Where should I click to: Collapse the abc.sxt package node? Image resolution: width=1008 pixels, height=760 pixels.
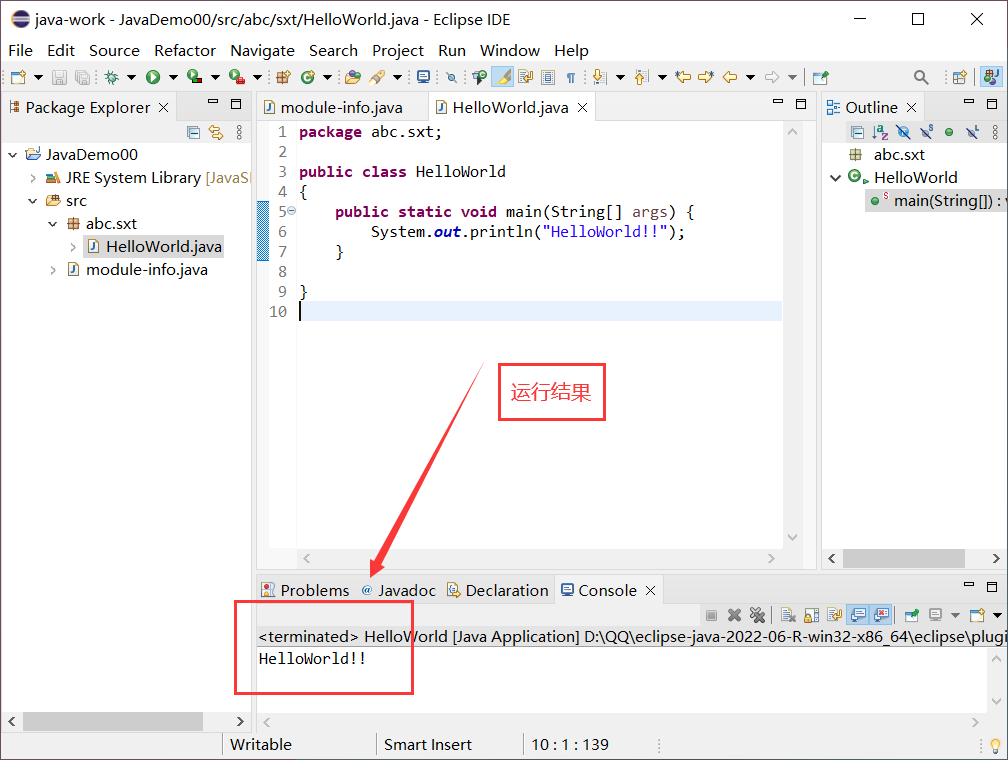click(53, 224)
